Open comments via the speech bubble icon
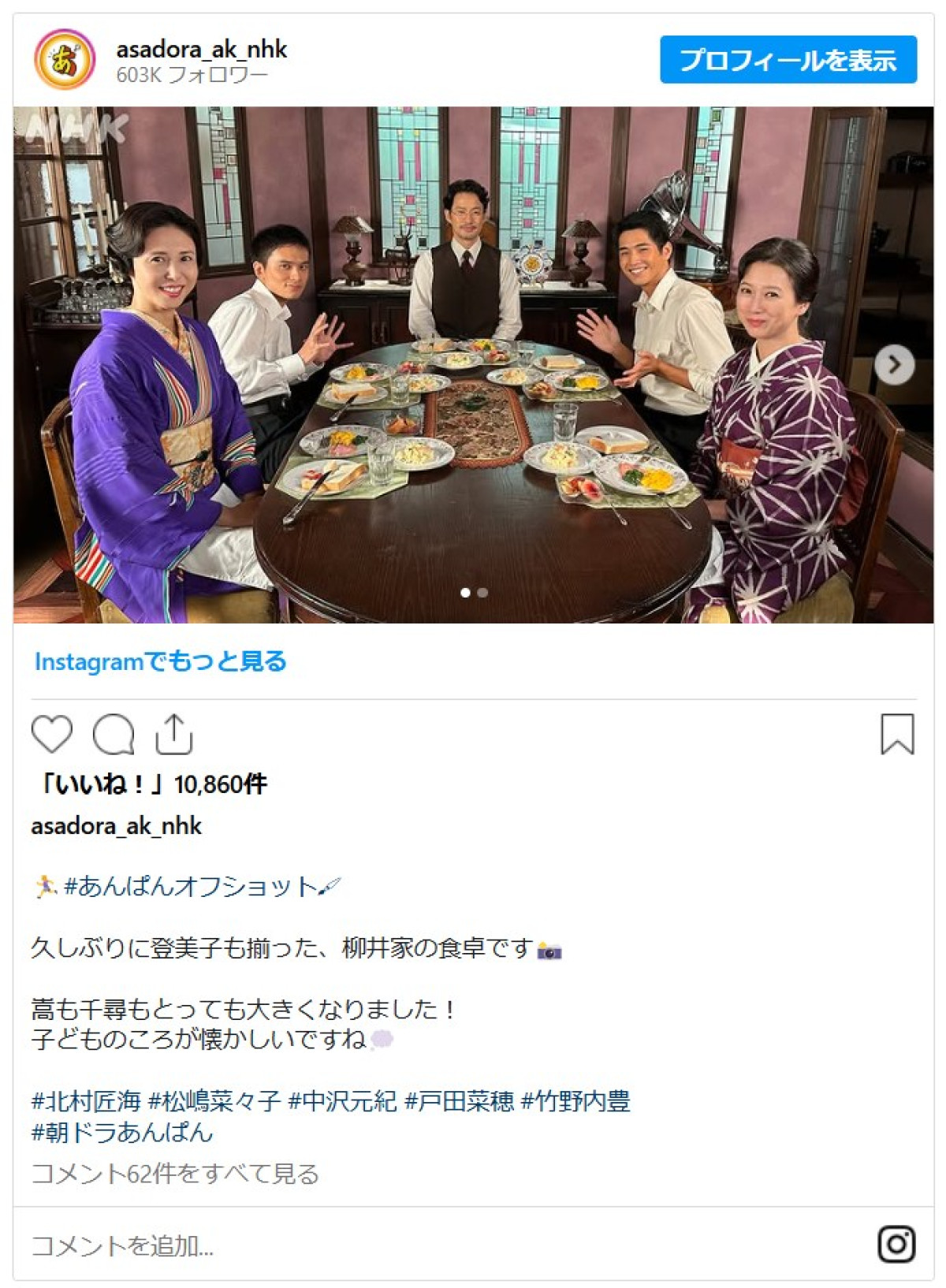 coord(114,734)
